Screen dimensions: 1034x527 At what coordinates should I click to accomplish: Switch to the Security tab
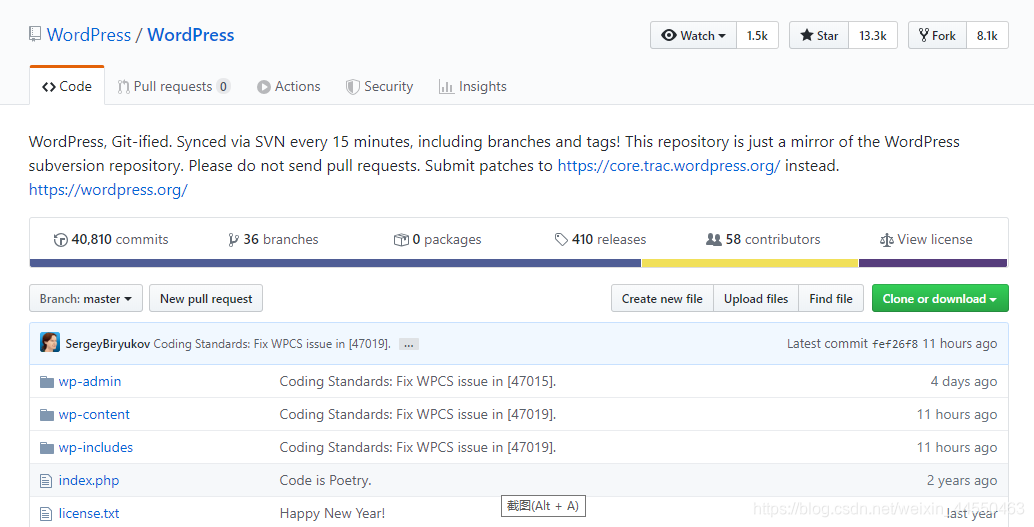pos(380,86)
